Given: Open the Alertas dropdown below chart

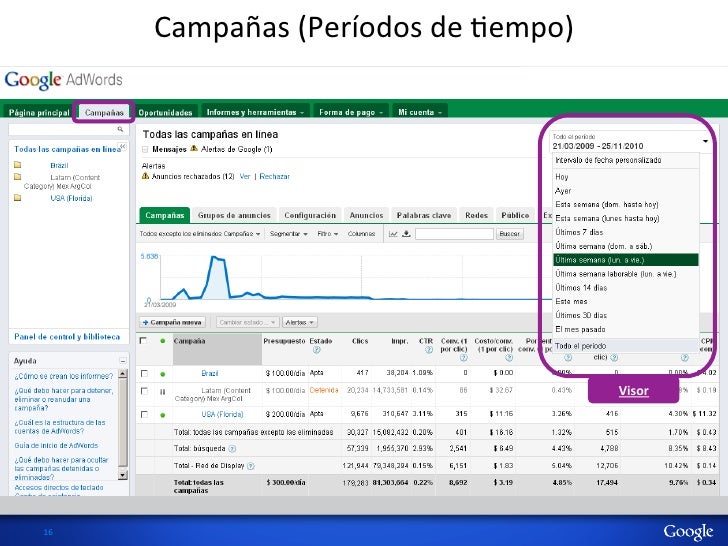Looking at the screenshot, I should tap(299, 322).
